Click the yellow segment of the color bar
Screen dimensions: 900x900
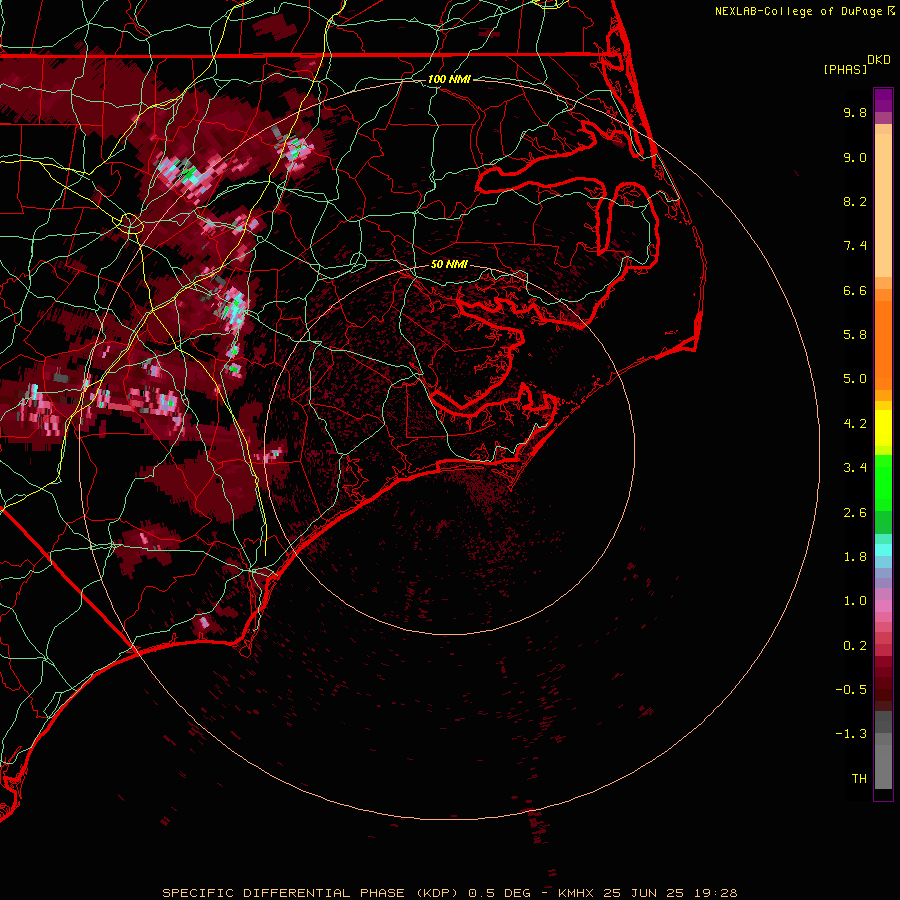(x=883, y=428)
